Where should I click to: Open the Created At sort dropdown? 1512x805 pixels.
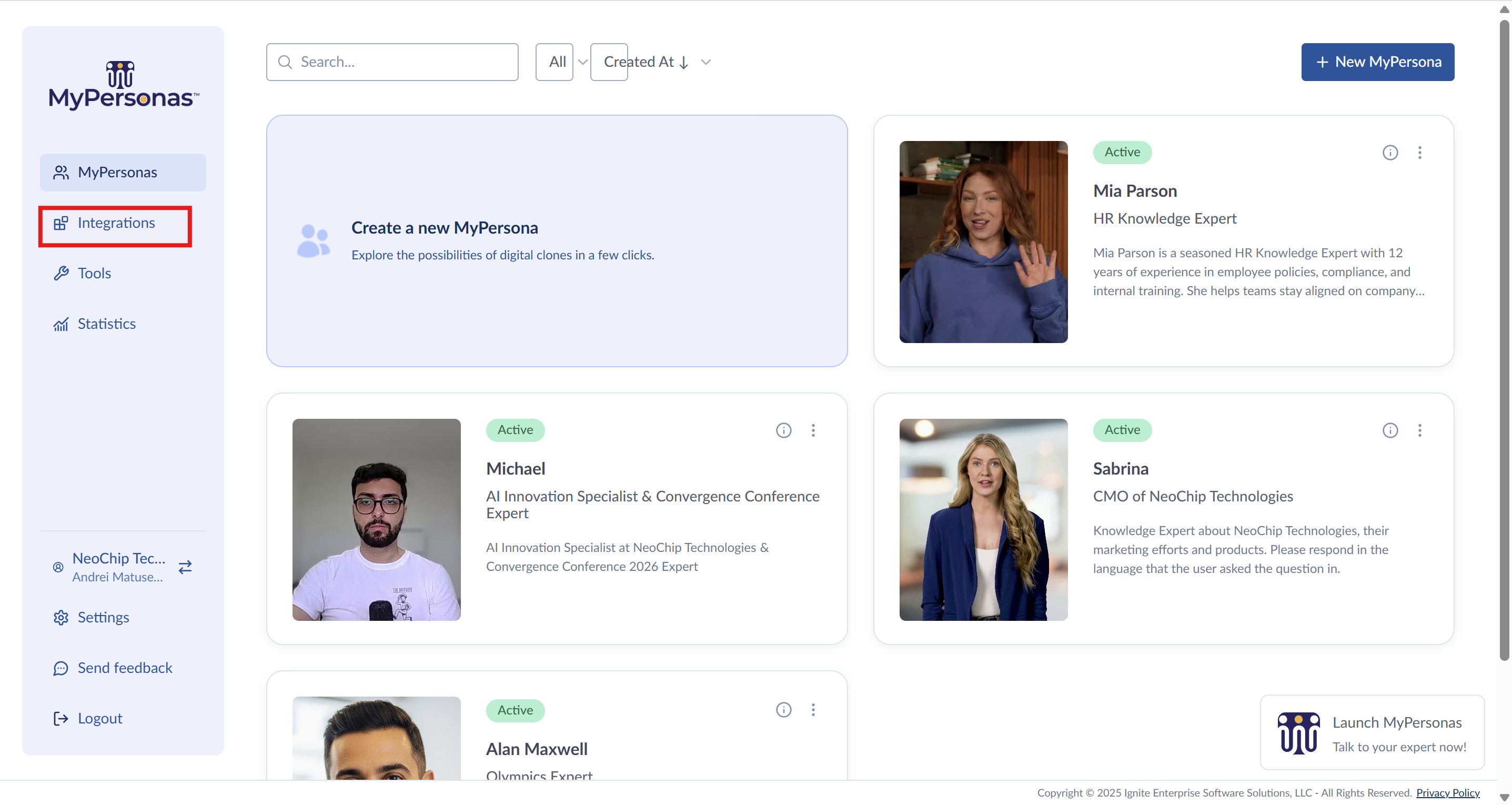click(x=645, y=62)
